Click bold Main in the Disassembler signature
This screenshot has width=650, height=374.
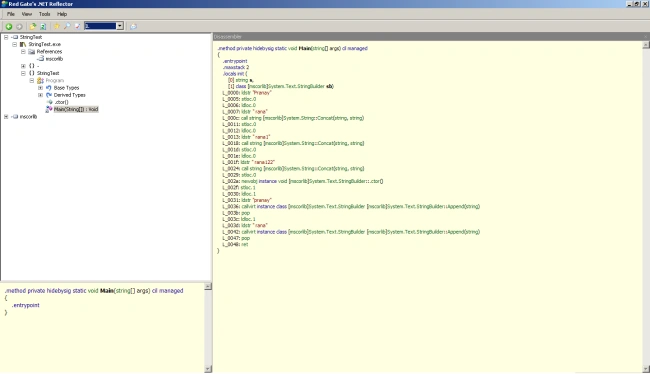point(305,49)
